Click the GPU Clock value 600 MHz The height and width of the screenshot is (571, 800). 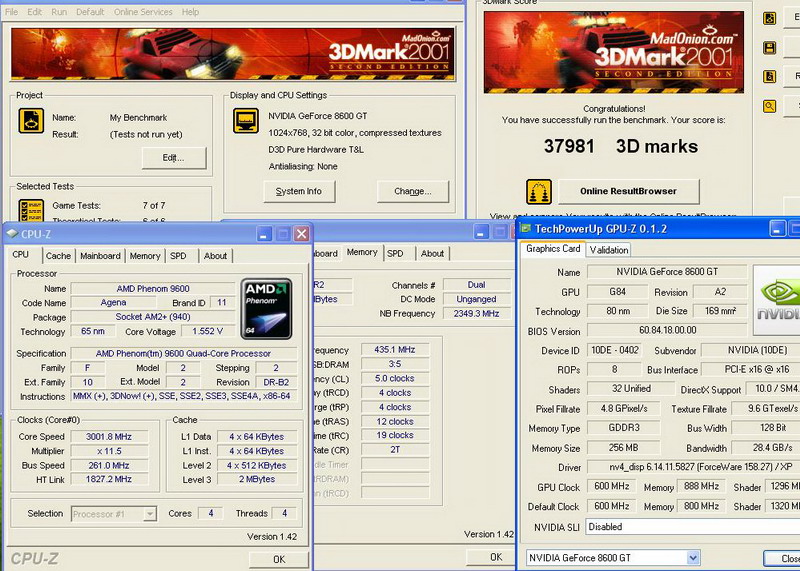(x=612, y=486)
